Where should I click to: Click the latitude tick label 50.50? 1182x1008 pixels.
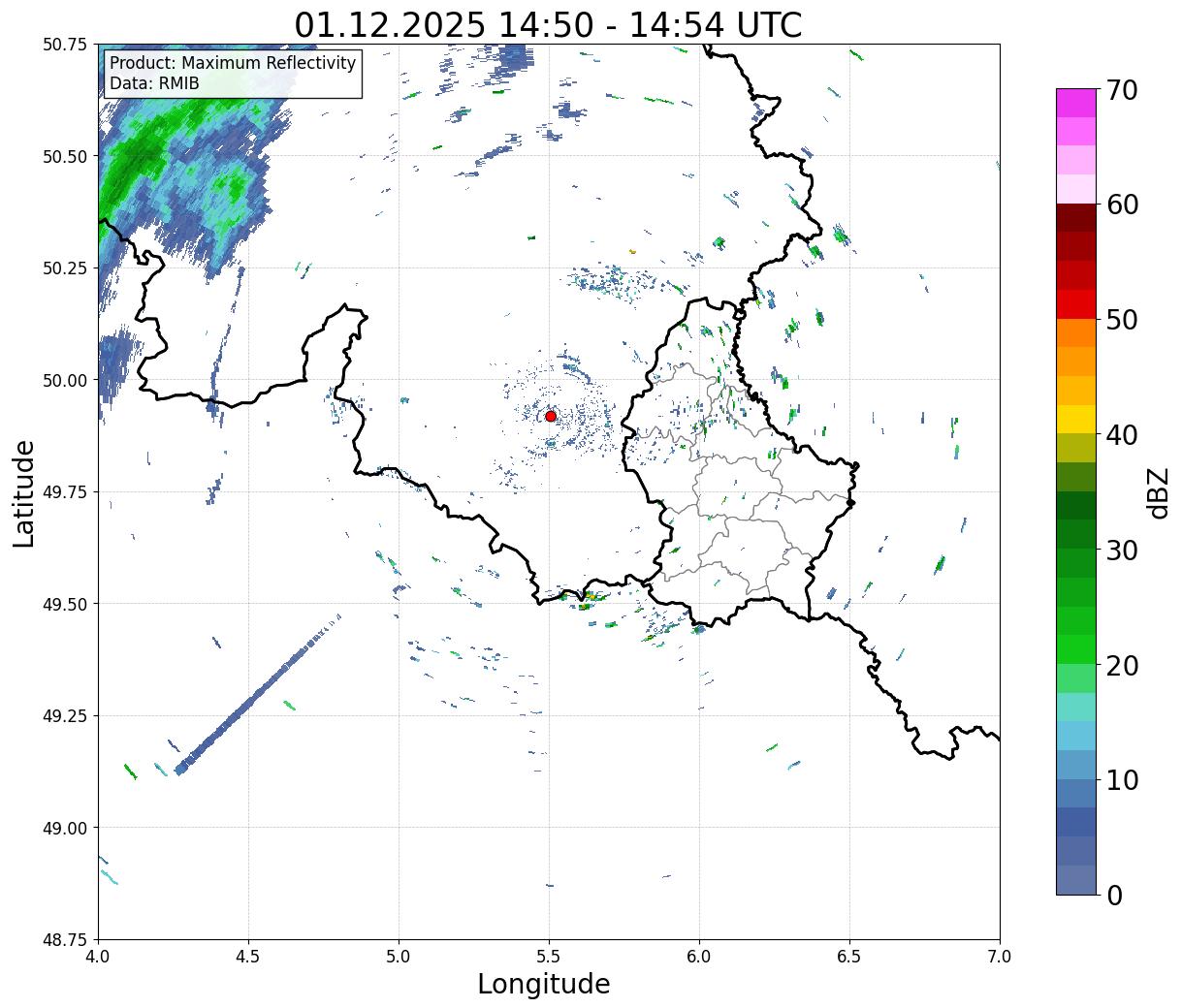click(x=65, y=156)
